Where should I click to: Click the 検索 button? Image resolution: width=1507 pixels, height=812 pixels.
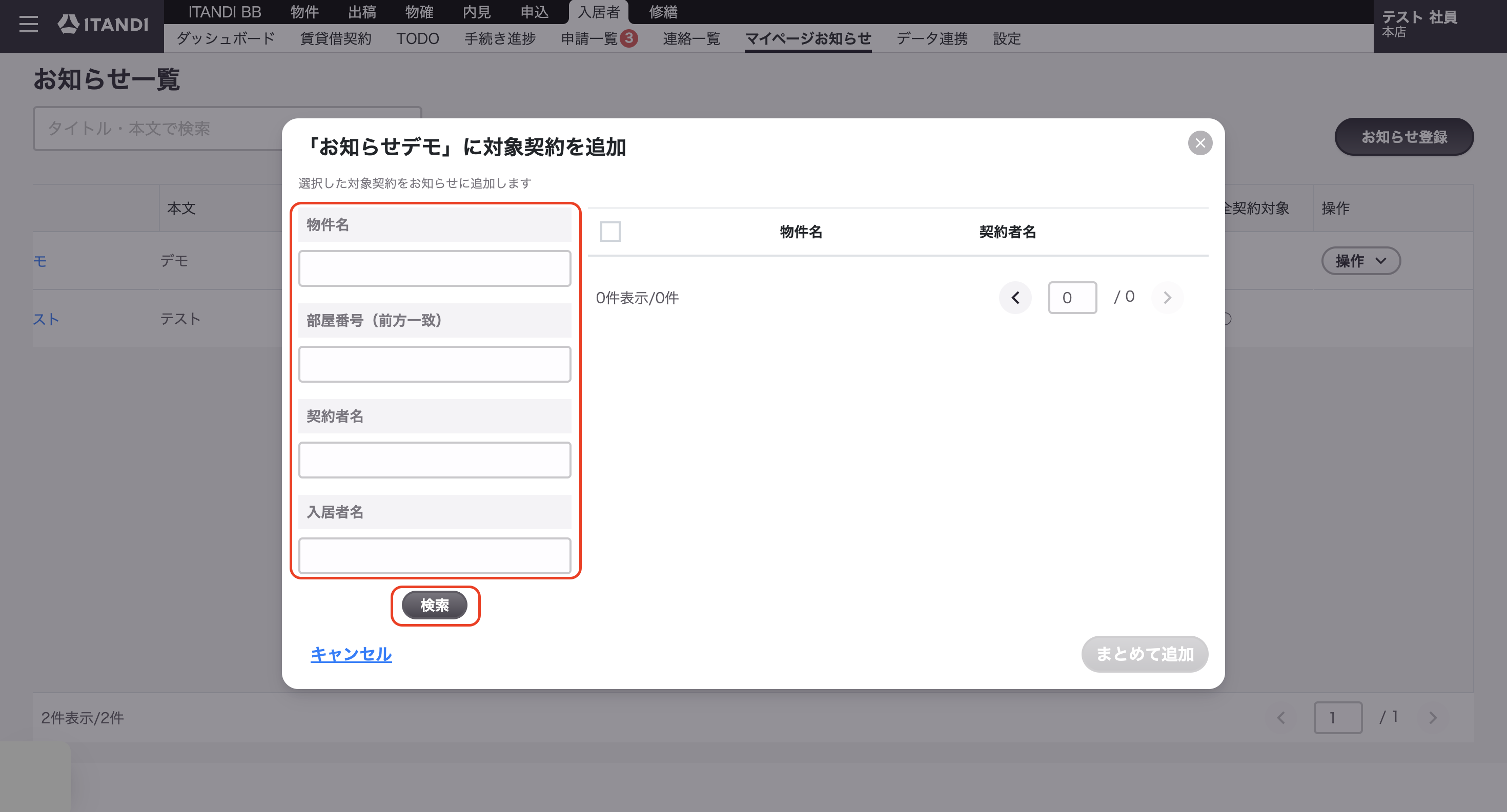pos(435,605)
